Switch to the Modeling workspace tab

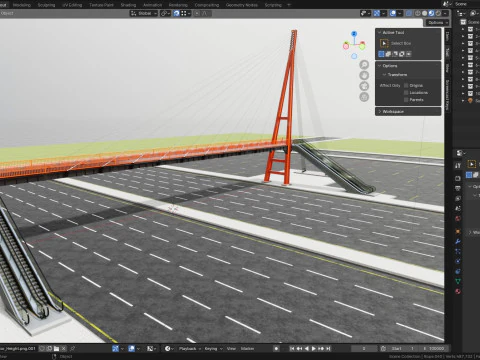pyautogui.click(x=22, y=5)
